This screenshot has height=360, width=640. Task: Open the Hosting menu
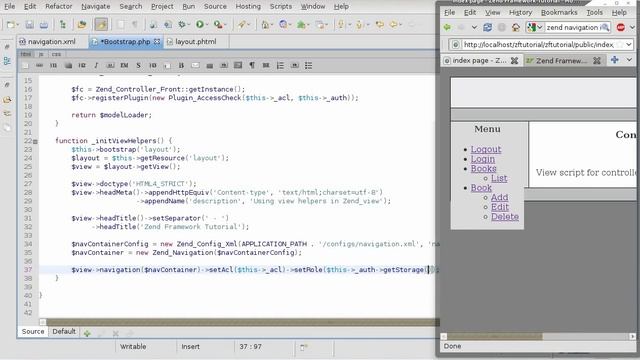[248, 6]
